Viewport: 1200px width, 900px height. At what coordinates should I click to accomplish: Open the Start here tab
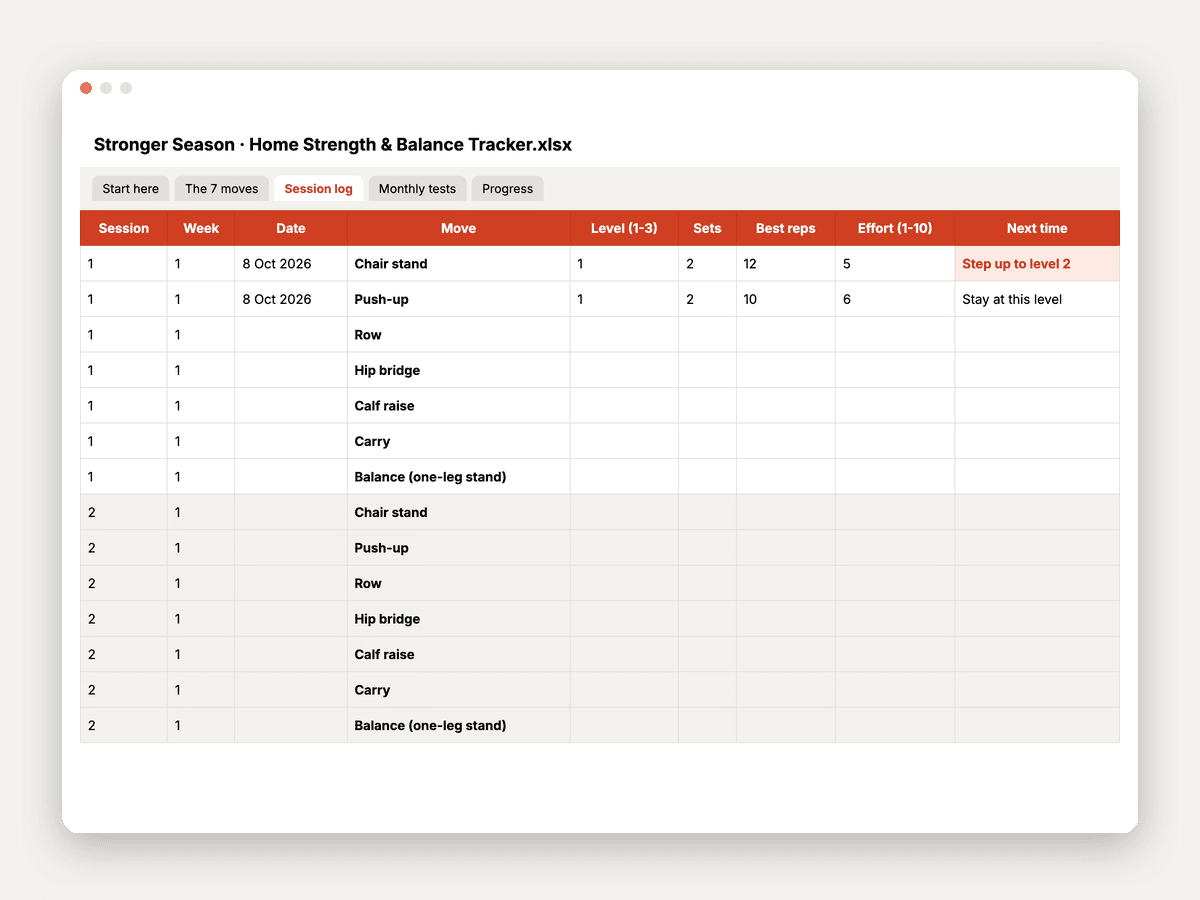point(130,189)
